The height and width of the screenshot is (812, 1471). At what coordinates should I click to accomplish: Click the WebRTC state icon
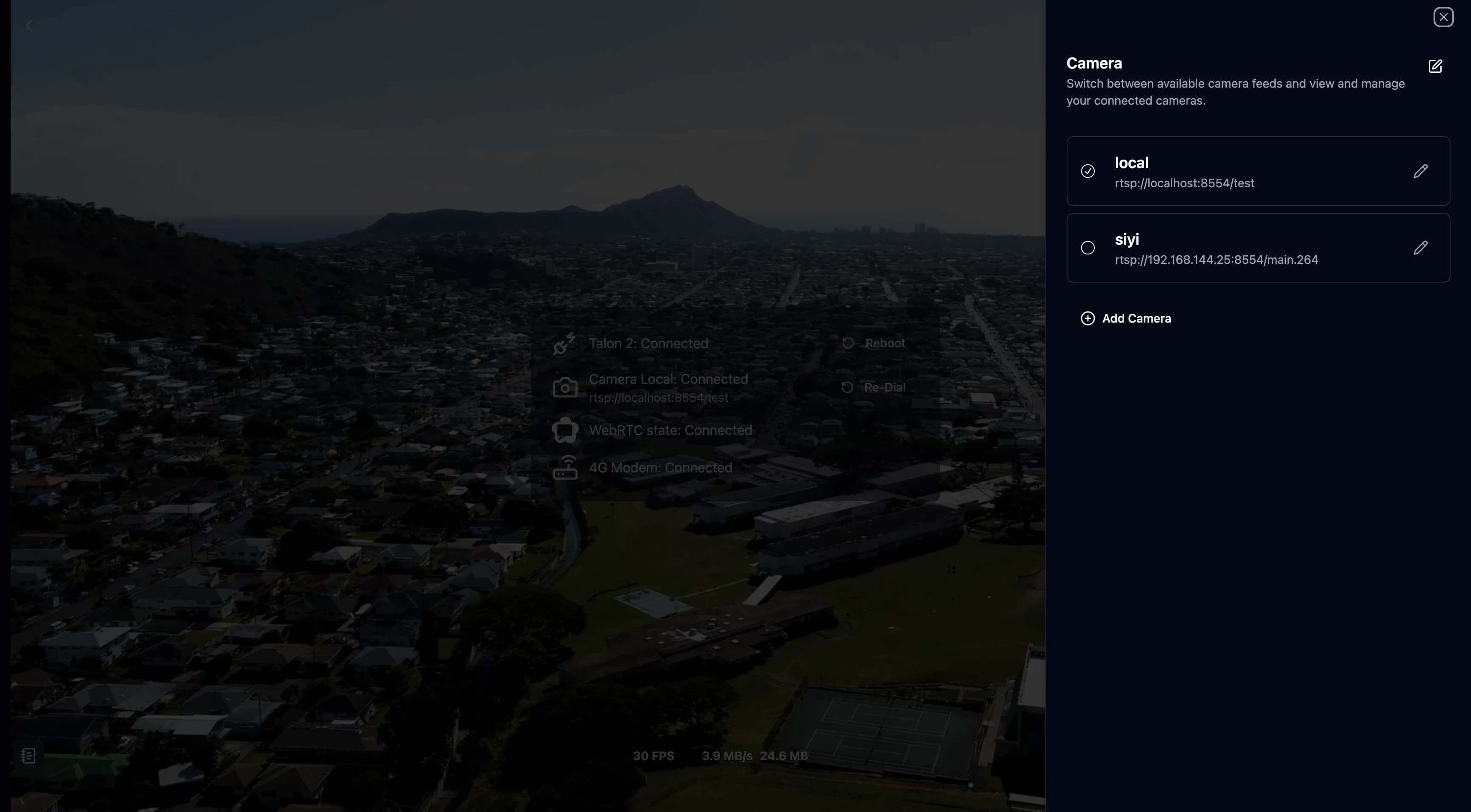(564, 430)
